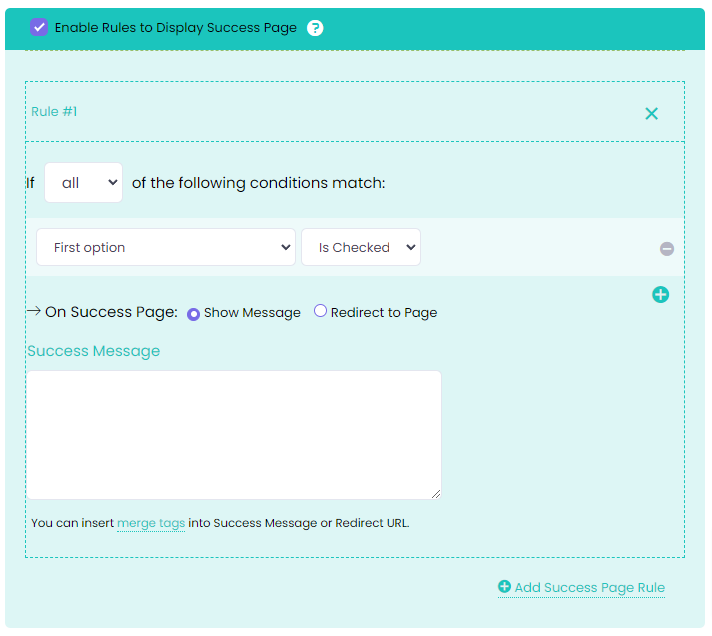The width and height of the screenshot is (712, 636).
Task: Click the 'Enable Rules to Display Success Page' label text
Action: point(176,28)
